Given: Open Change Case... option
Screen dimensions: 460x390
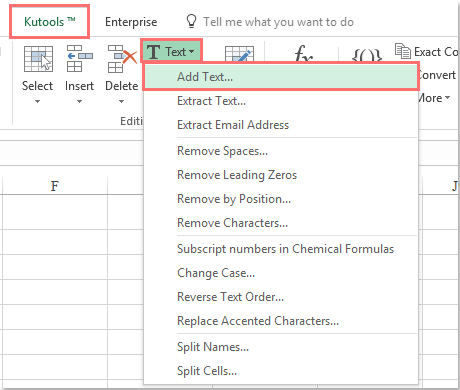Looking at the screenshot, I should point(281,273).
